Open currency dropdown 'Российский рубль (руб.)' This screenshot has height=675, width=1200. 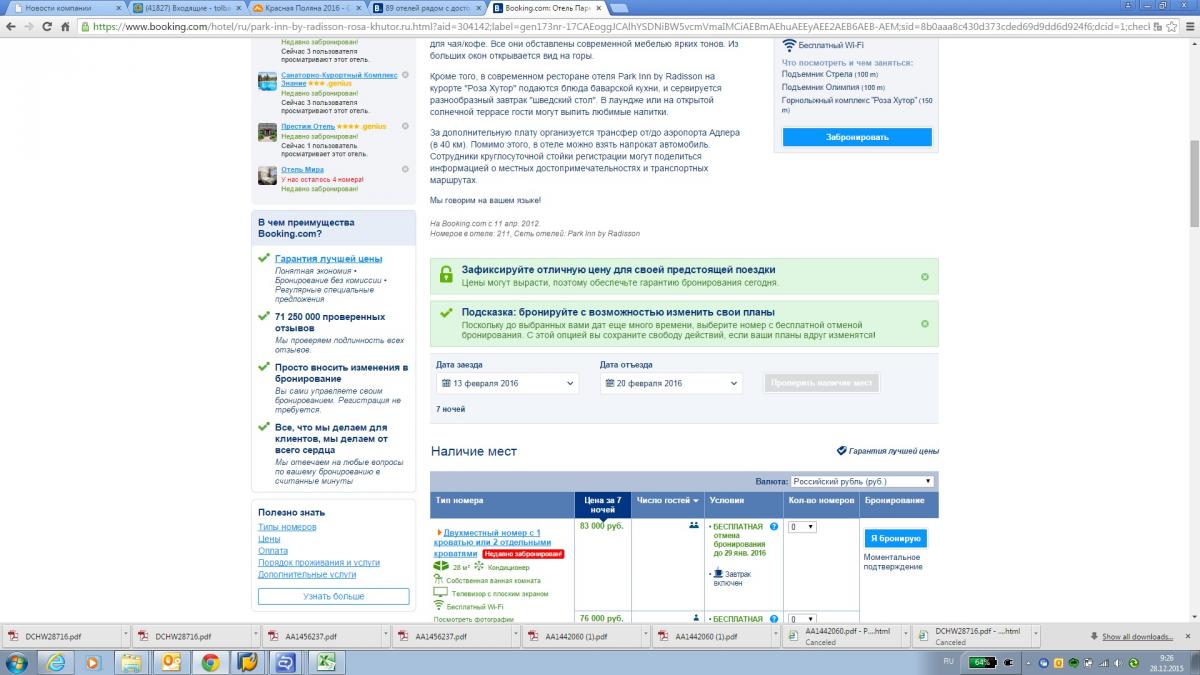[x=862, y=481]
